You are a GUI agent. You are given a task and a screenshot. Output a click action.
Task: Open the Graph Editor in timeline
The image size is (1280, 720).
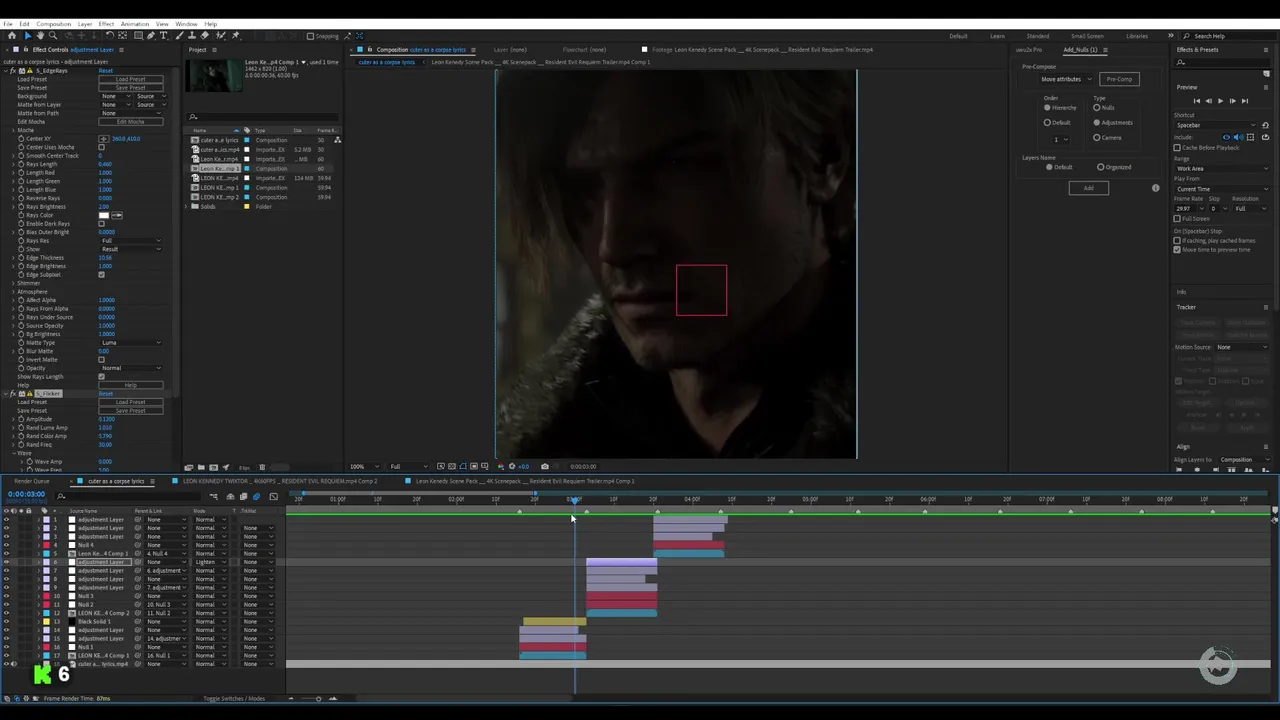[x=273, y=496]
